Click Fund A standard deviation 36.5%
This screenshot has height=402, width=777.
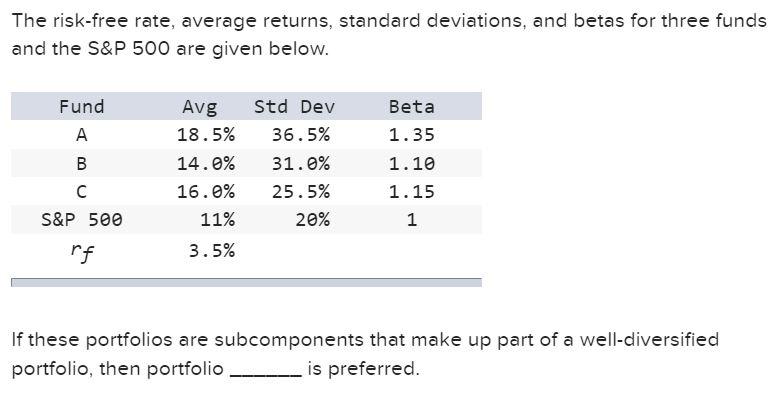pos(300,135)
